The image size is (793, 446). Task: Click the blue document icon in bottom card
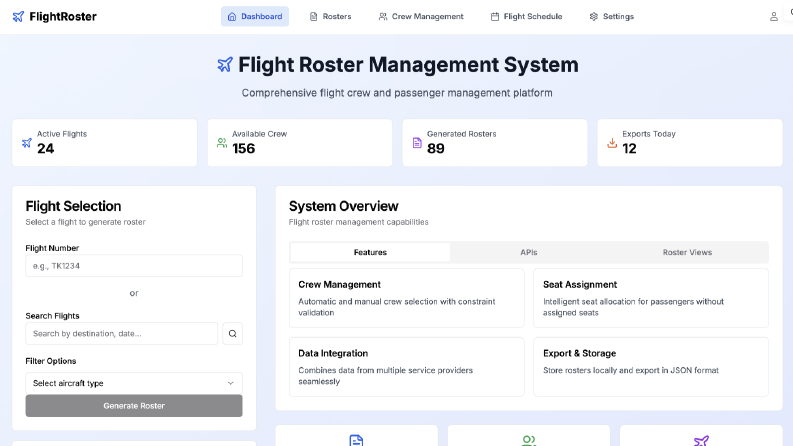pyautogui.click(x=356, y=440)
